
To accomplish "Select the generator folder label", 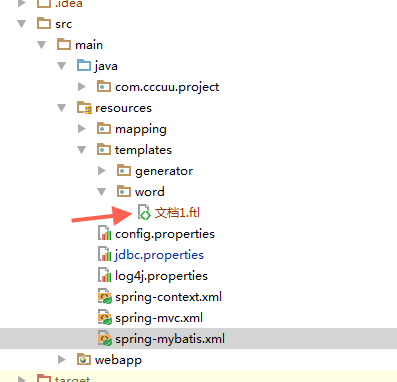I will coord(164,171).
